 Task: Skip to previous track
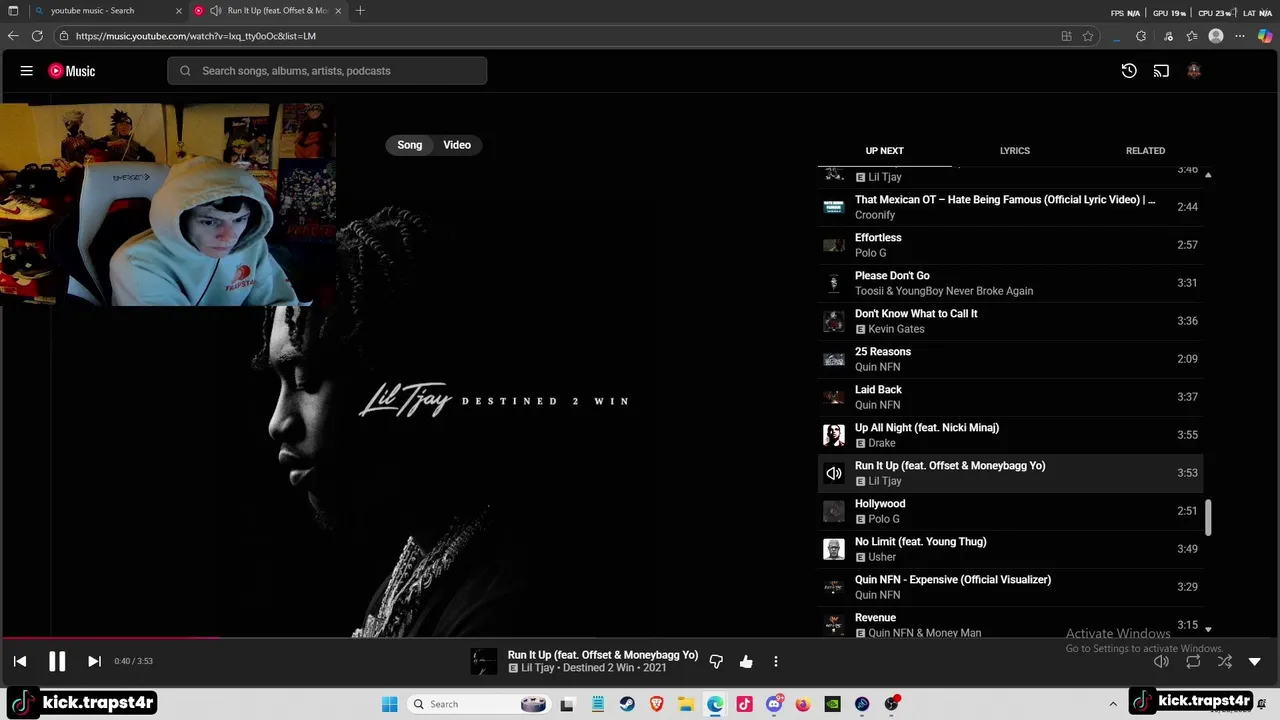click(x=20, y=661)
